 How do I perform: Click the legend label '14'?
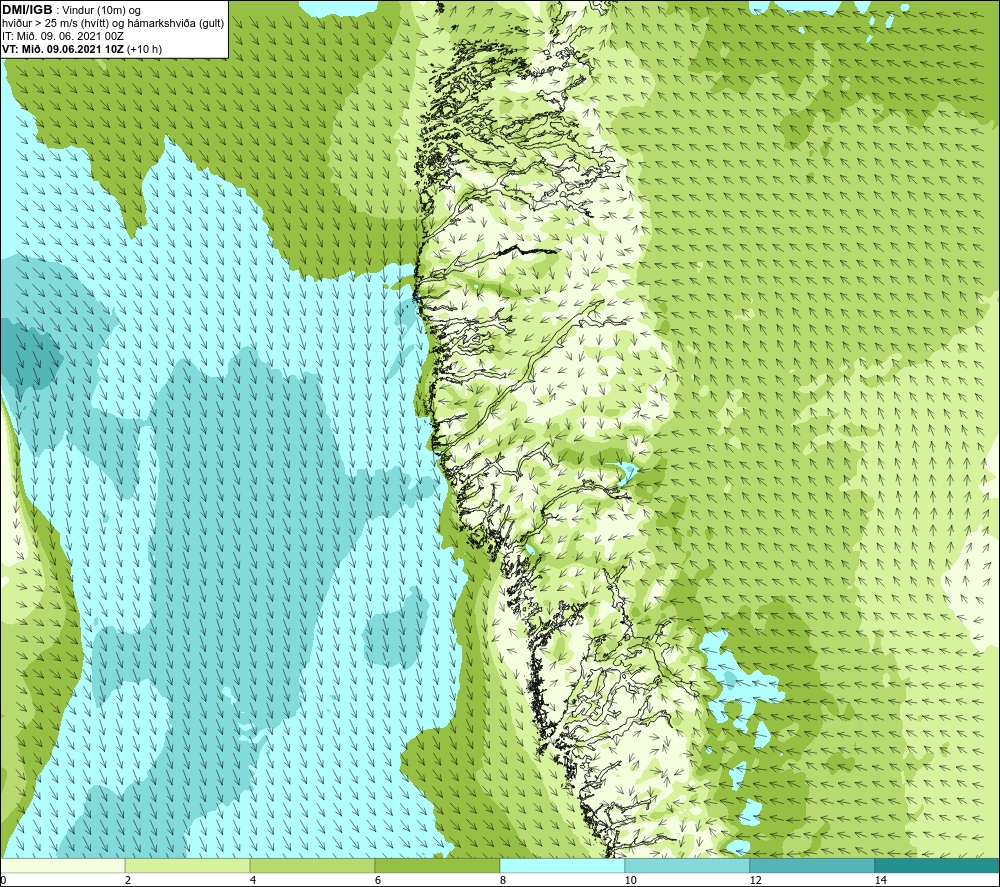(x=881, y=881)
